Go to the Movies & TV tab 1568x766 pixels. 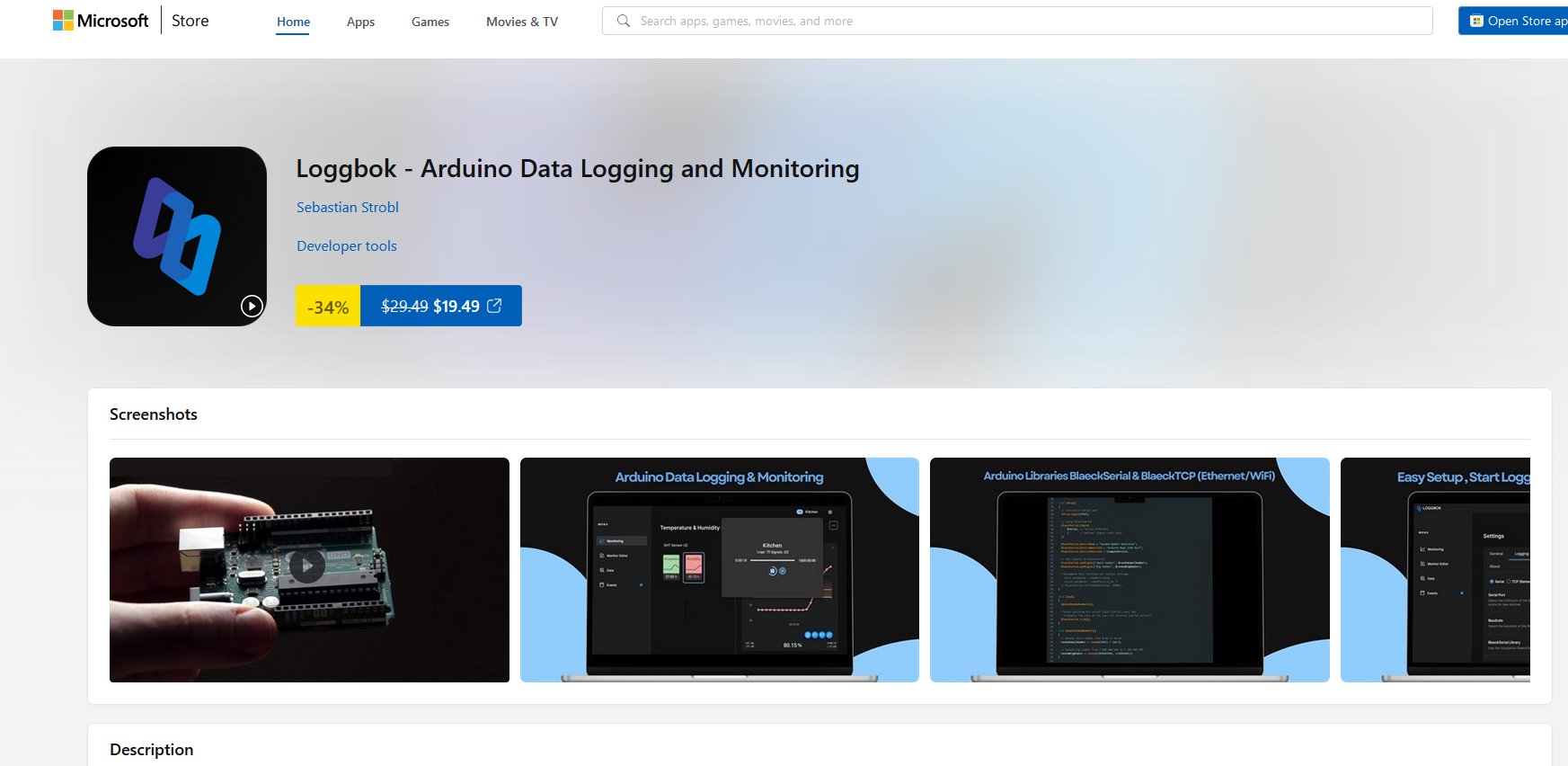pyautogui.click(x=522, y=22)
